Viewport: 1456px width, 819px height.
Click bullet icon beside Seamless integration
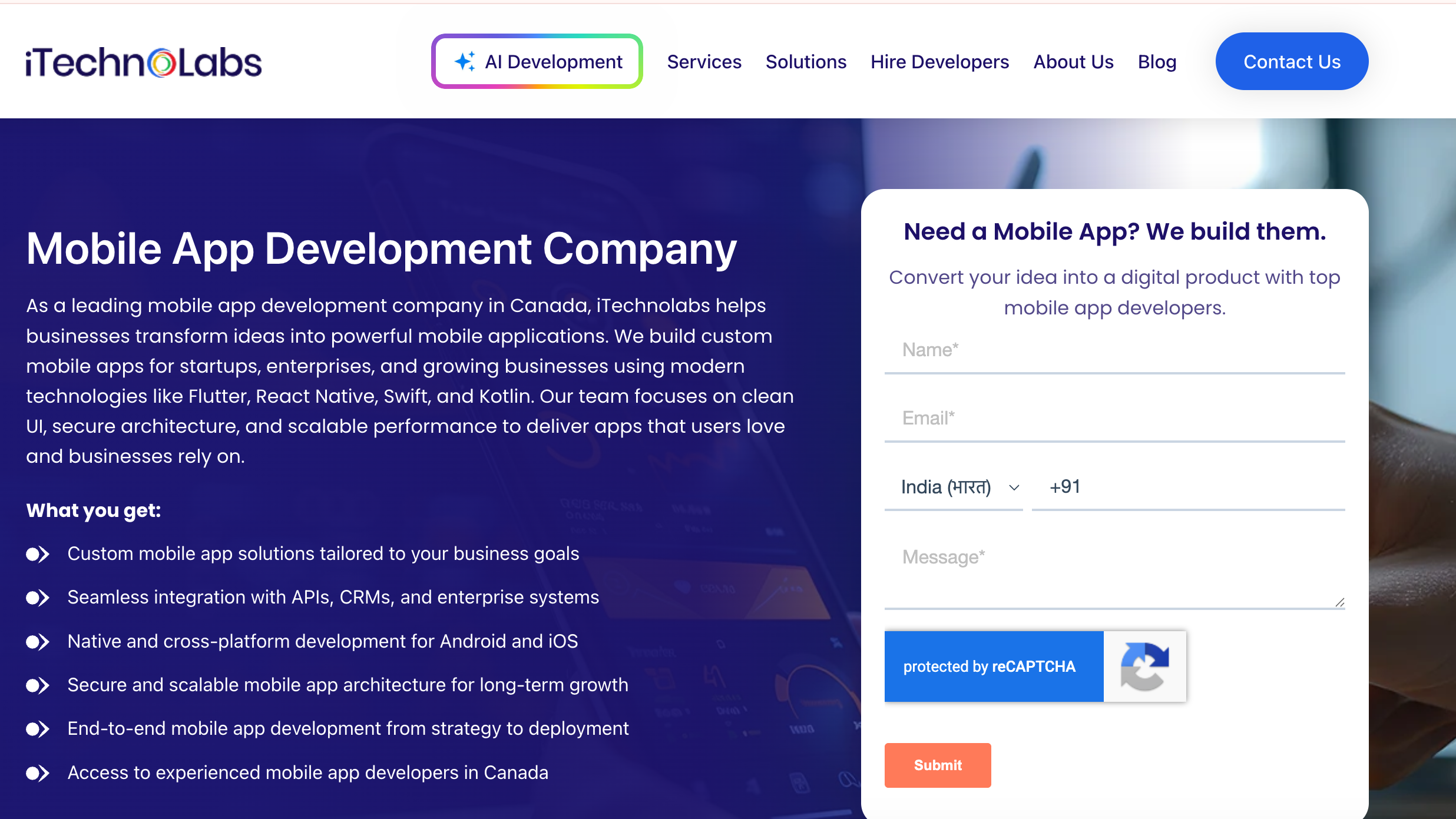(x=38, y=598)
